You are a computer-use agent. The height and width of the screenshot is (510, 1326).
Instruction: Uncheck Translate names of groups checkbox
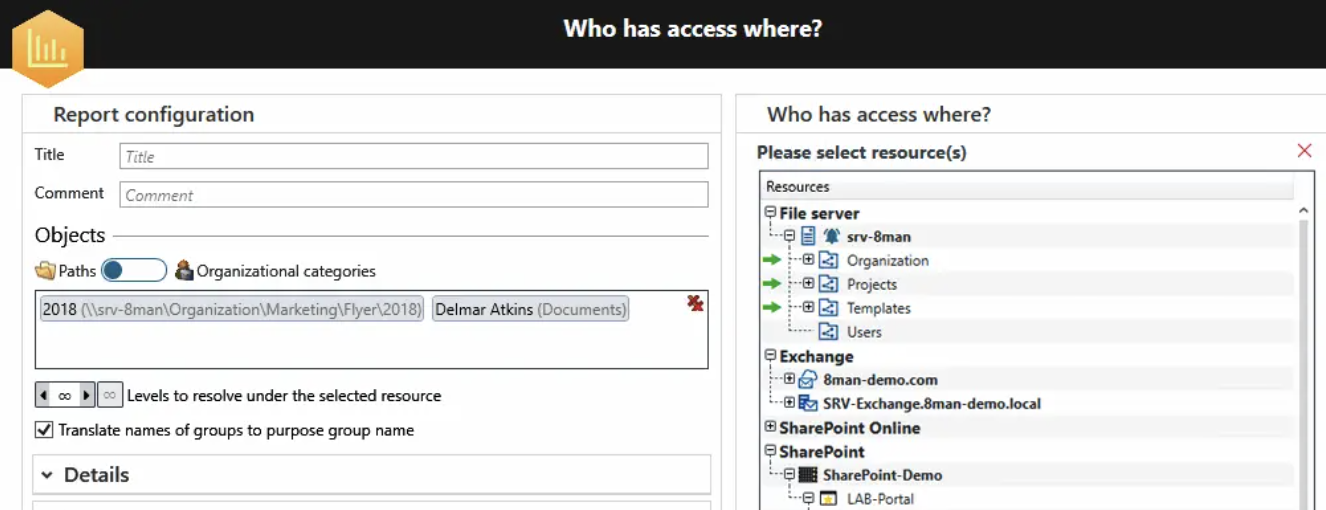point(44,430)
